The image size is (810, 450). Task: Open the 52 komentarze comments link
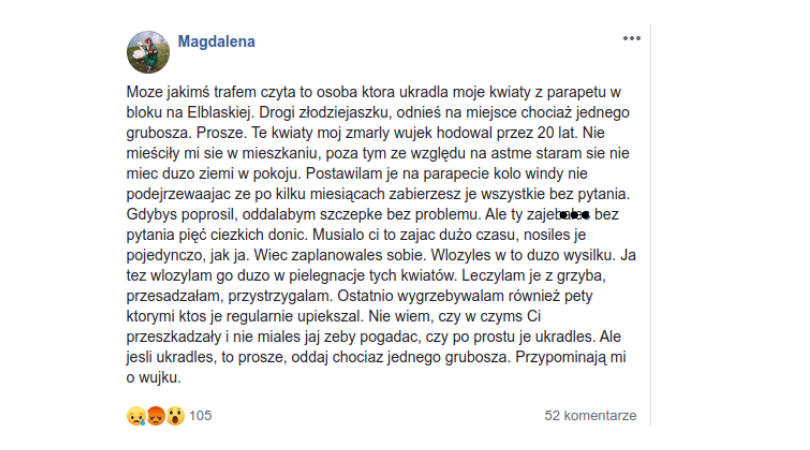click(x=590, y=416)
